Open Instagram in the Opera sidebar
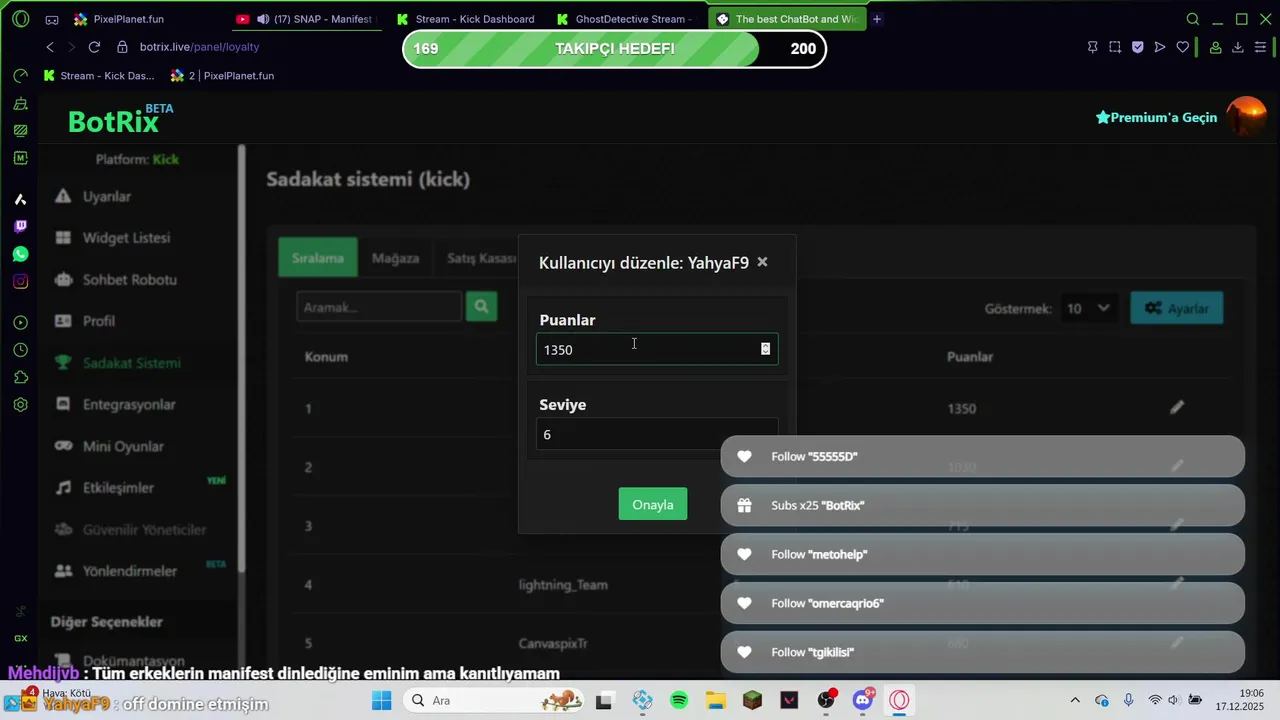The width and height of the screenshot is (1280, 720). click(x=20, y=282)
